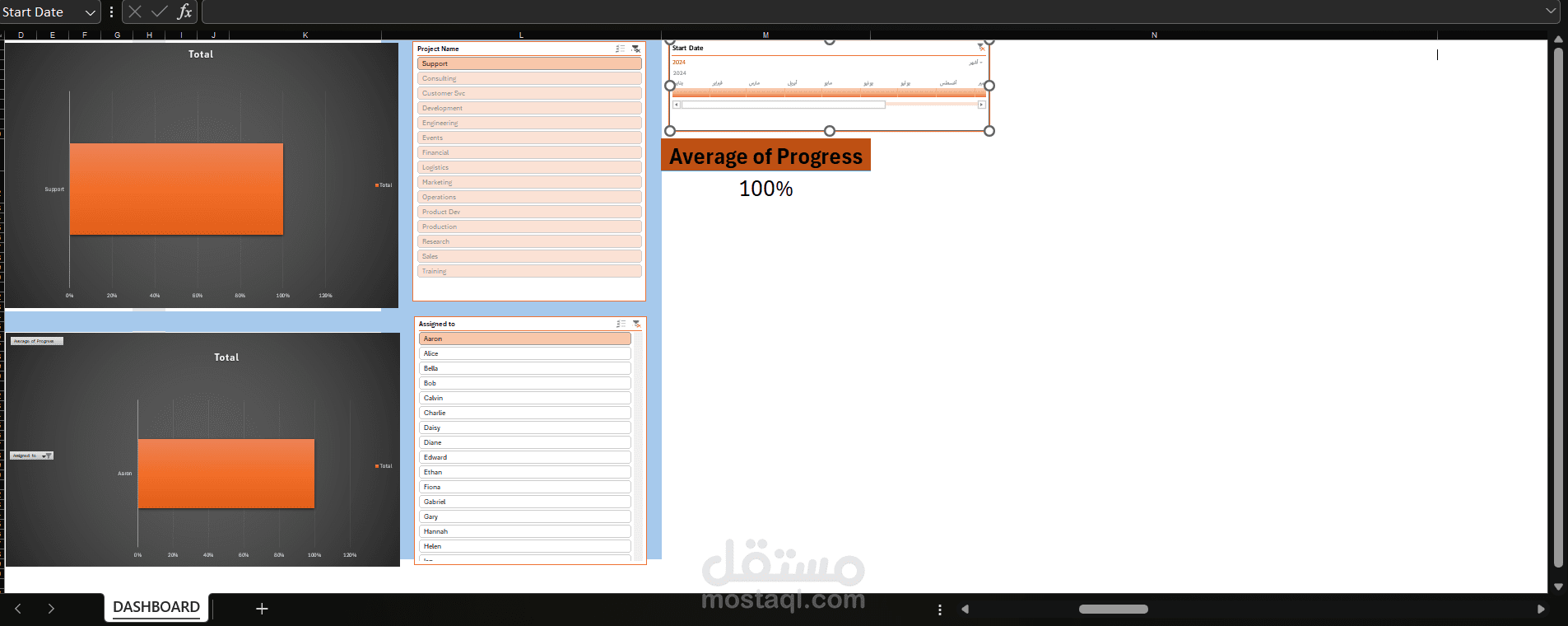The height and width of the screenshot is (626, 1568).
Task: Add a new sheet with plus icon
Action: tap(262, 609)
